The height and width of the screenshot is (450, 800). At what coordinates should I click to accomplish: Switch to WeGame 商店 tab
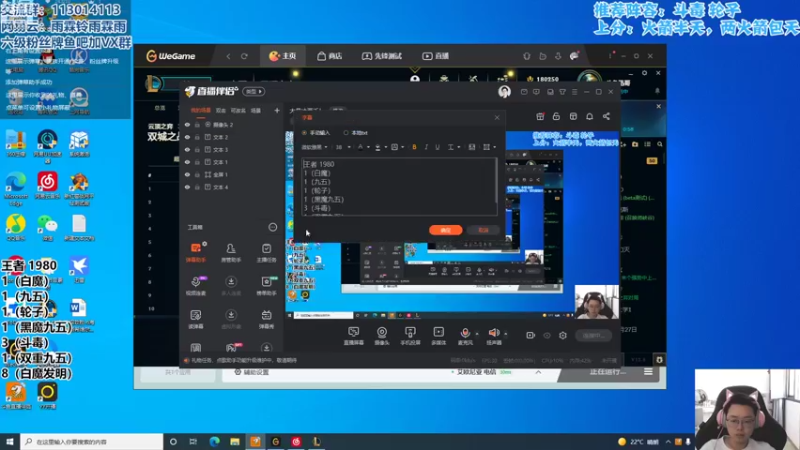point(330,56)
